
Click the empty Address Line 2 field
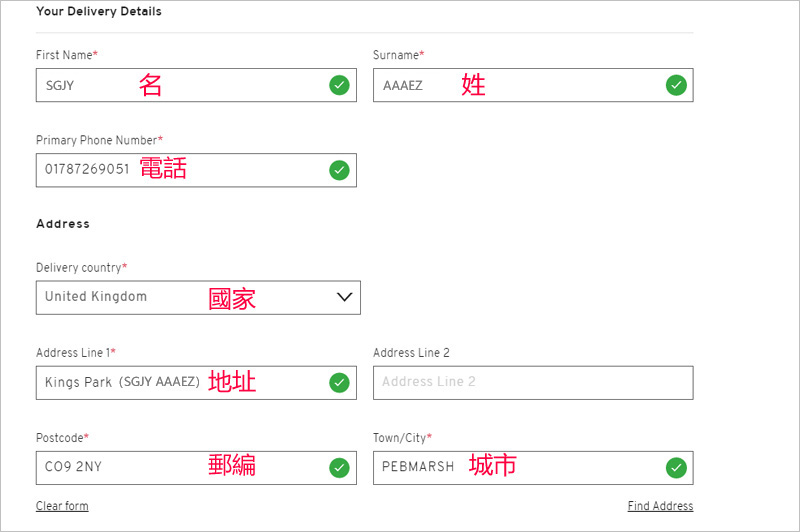pos(533,383)
